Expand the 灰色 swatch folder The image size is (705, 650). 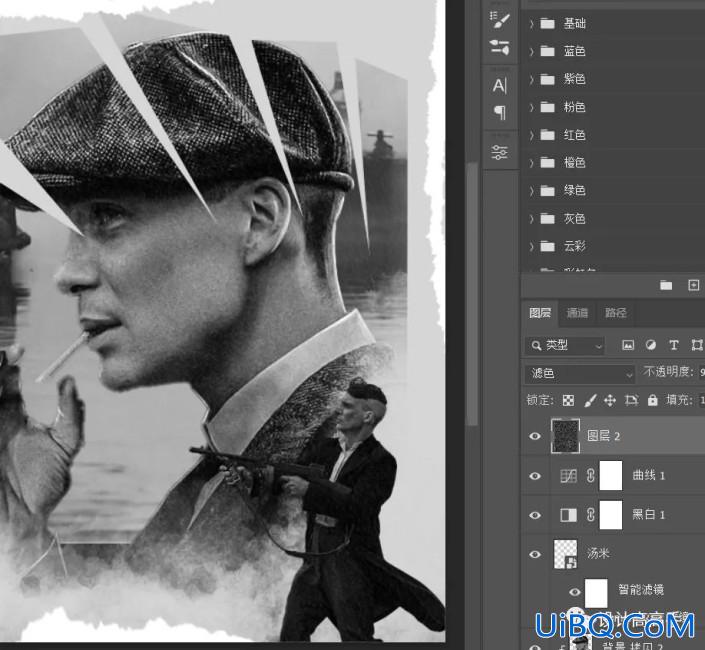[531, 219]
